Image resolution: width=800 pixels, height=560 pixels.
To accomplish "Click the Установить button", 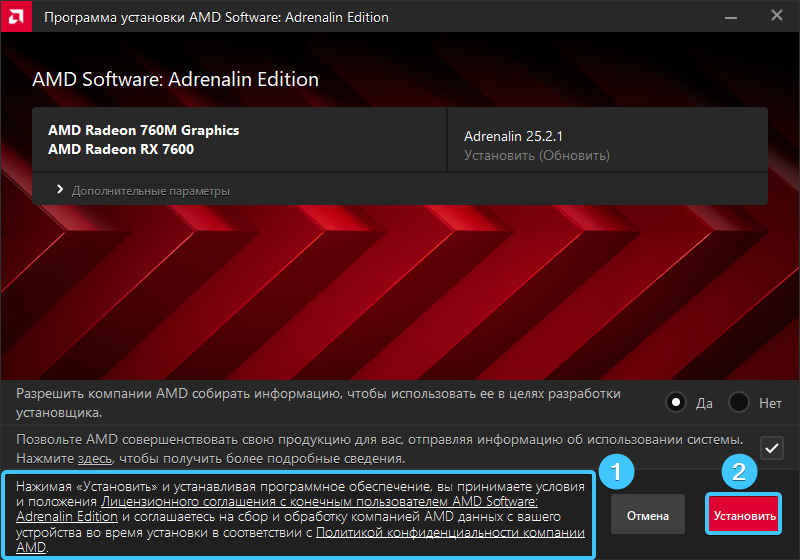I will click(x=744, y=516).
